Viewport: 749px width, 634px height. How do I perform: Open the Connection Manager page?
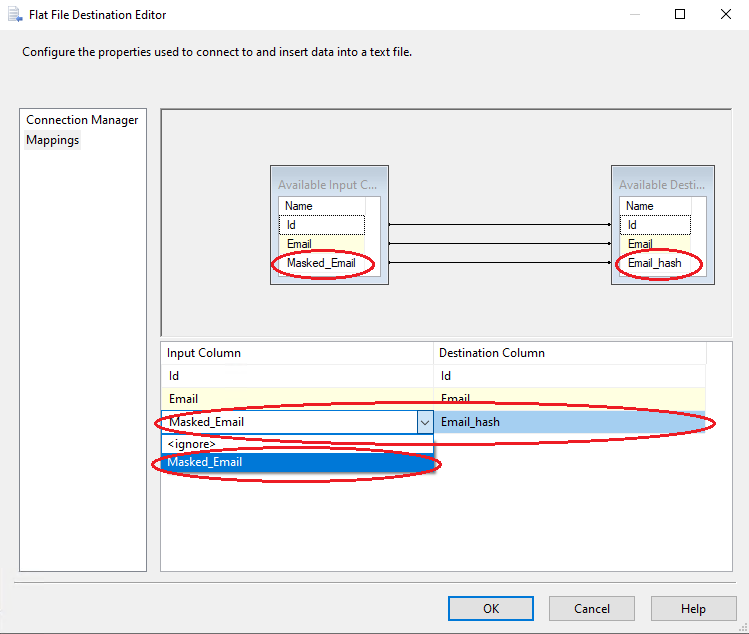click(x=82, y=120)
